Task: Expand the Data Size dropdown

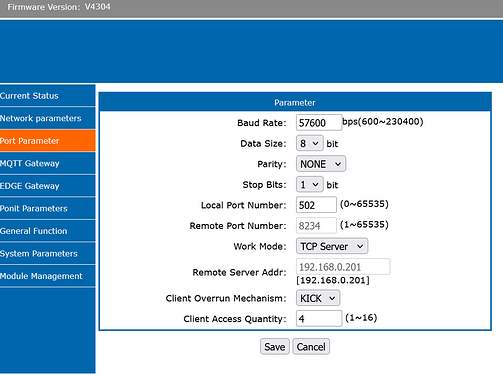Action: click(x=309, y=144)
